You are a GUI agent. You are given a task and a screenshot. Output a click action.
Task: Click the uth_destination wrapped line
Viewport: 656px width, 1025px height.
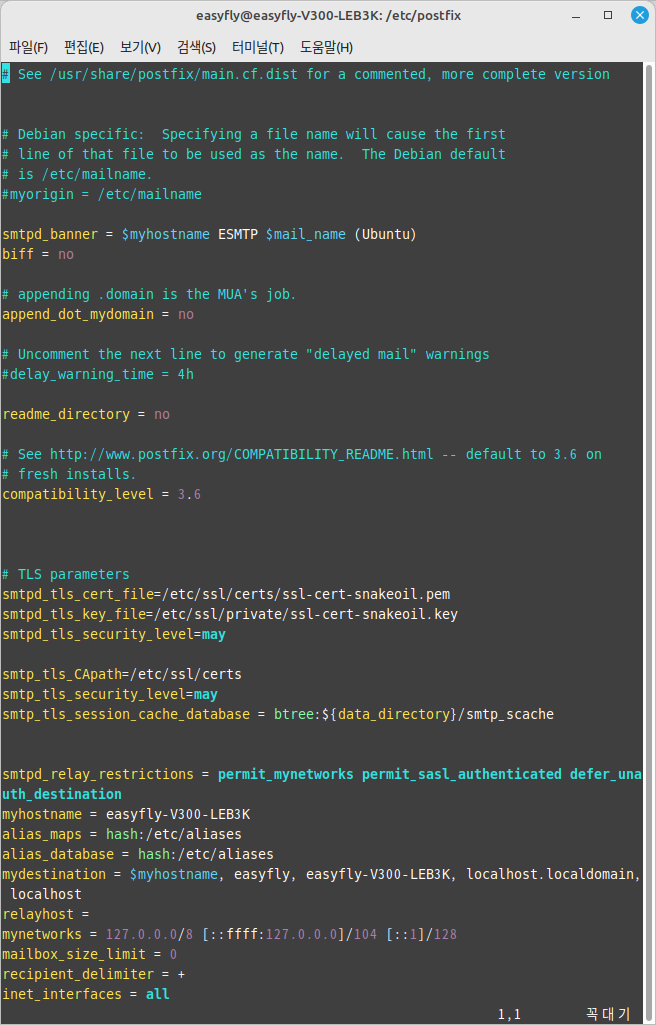click(61, 794)
